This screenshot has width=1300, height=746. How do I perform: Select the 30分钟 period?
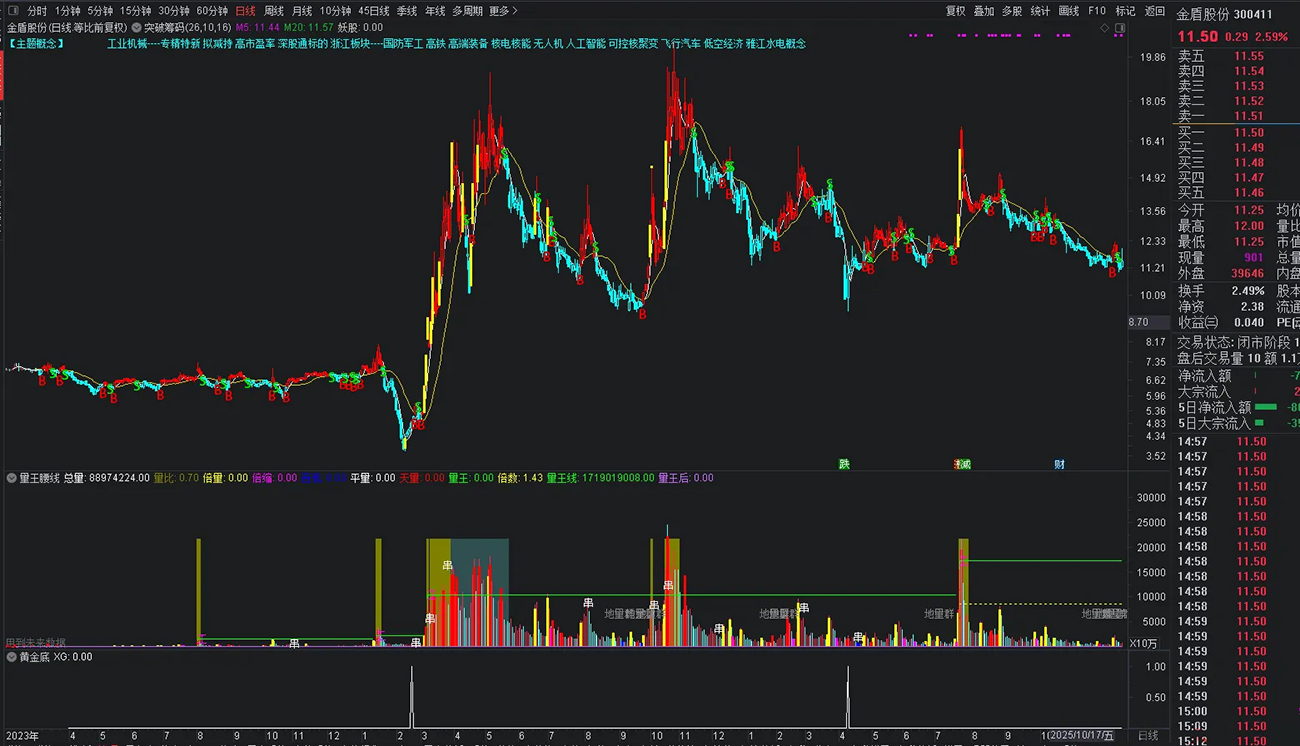[x=174, y=11]
